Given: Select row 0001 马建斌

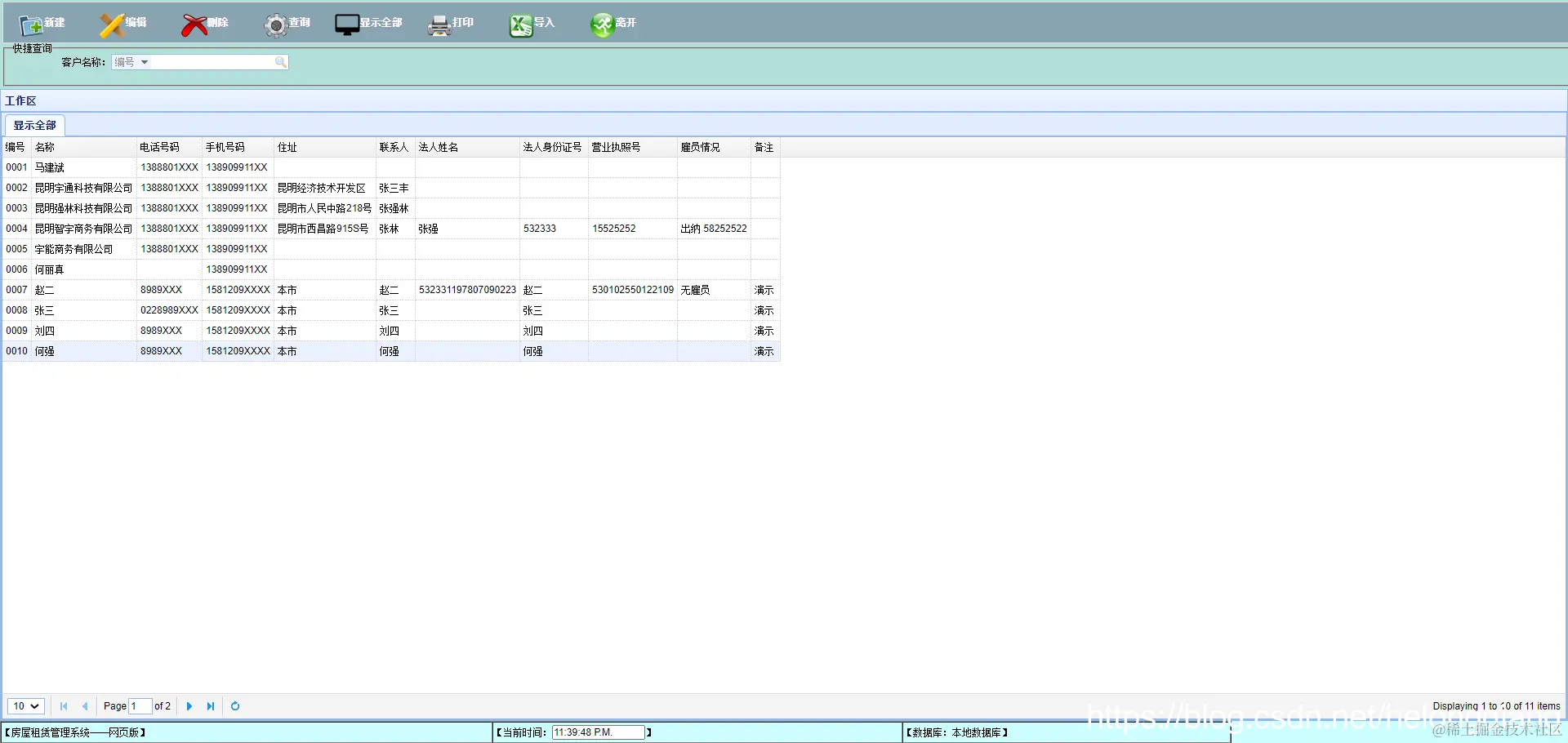Looking at the screenshot, I should click(391, 167).
